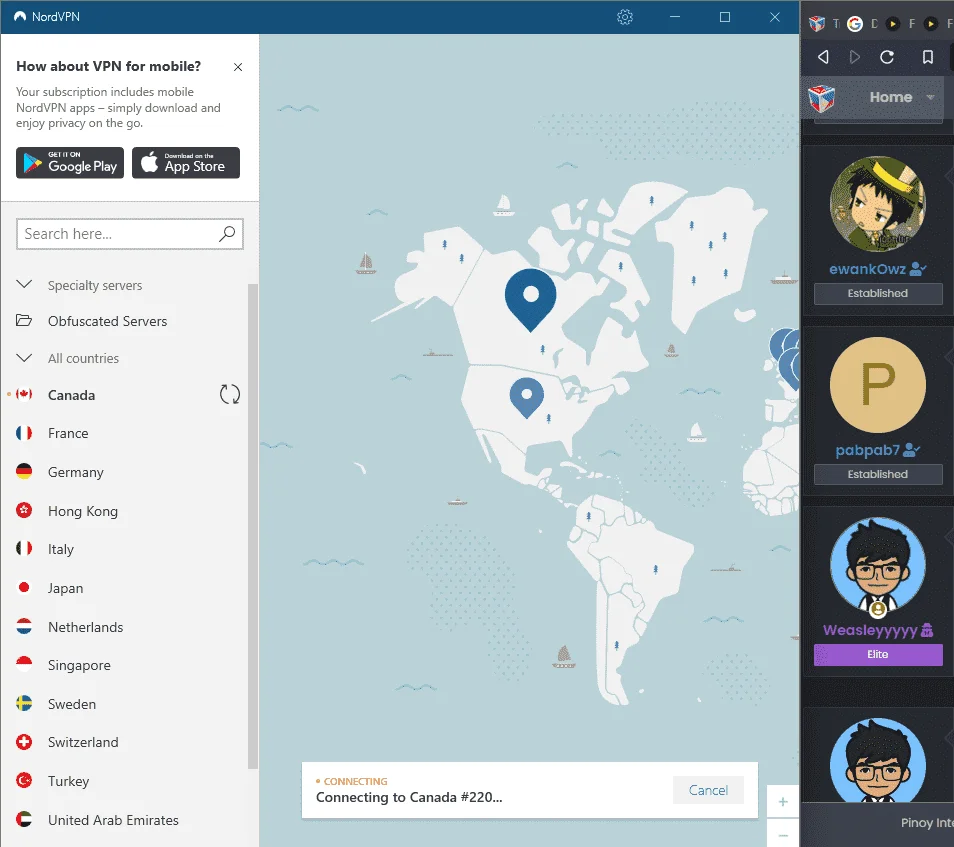Cancel the Canada #220 connection

[x=708, y=790]
